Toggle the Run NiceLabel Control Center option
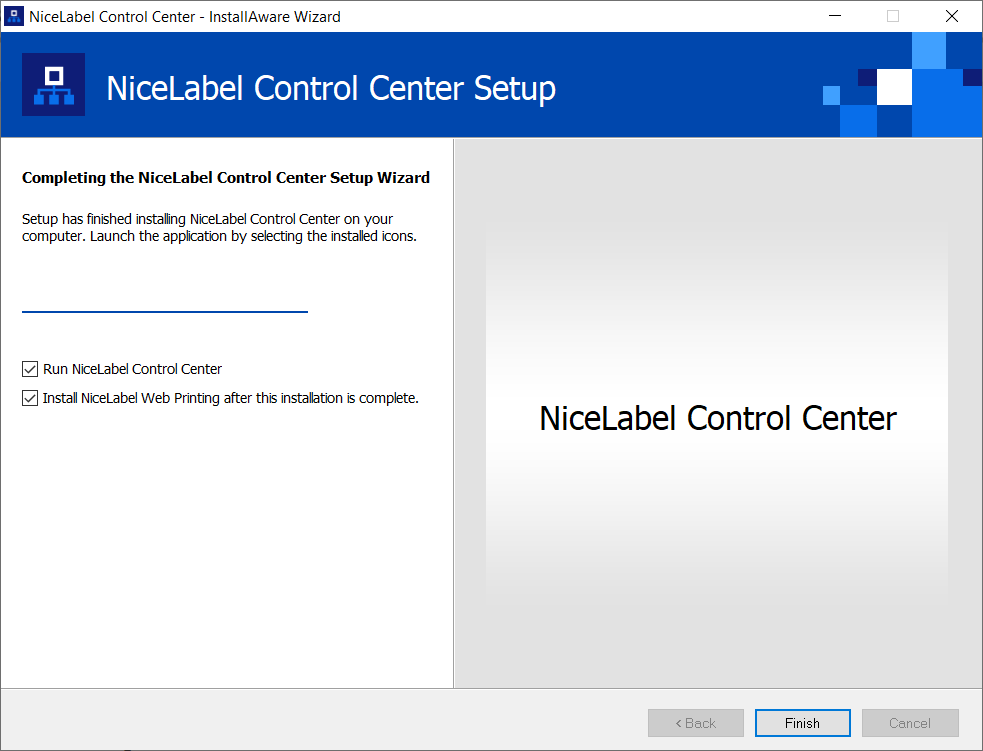The image size is (983, 751). 29,368
